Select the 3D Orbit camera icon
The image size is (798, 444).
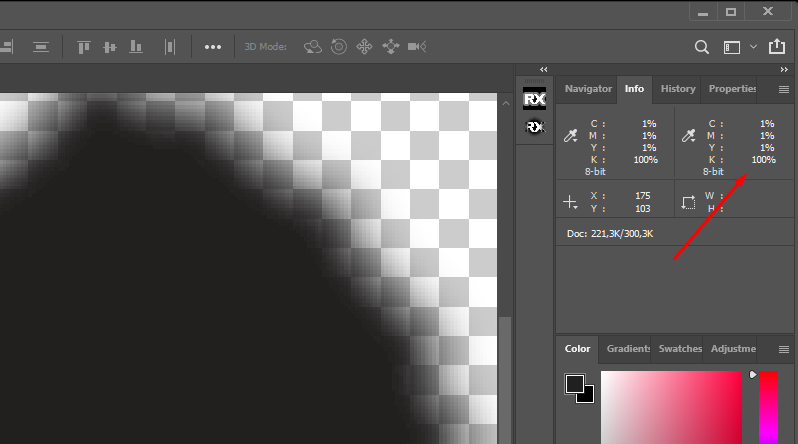coord(312,47)
